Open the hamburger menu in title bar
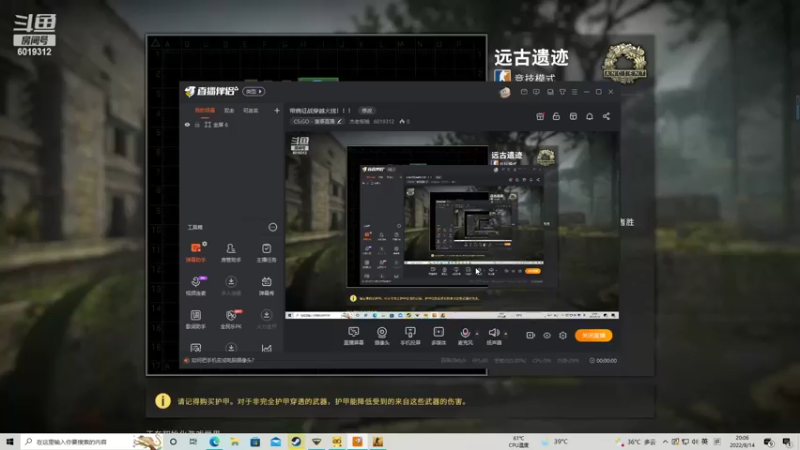 574,92
